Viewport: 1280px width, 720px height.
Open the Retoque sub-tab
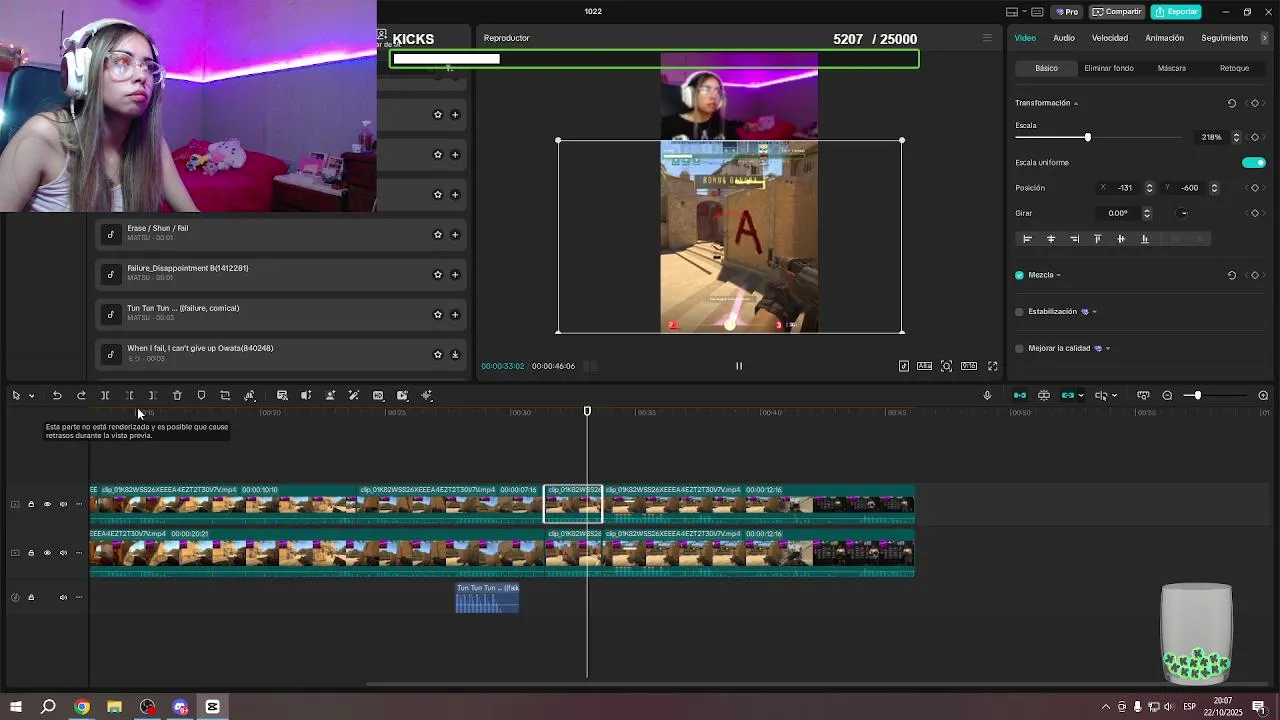[x=1234, y=68]
